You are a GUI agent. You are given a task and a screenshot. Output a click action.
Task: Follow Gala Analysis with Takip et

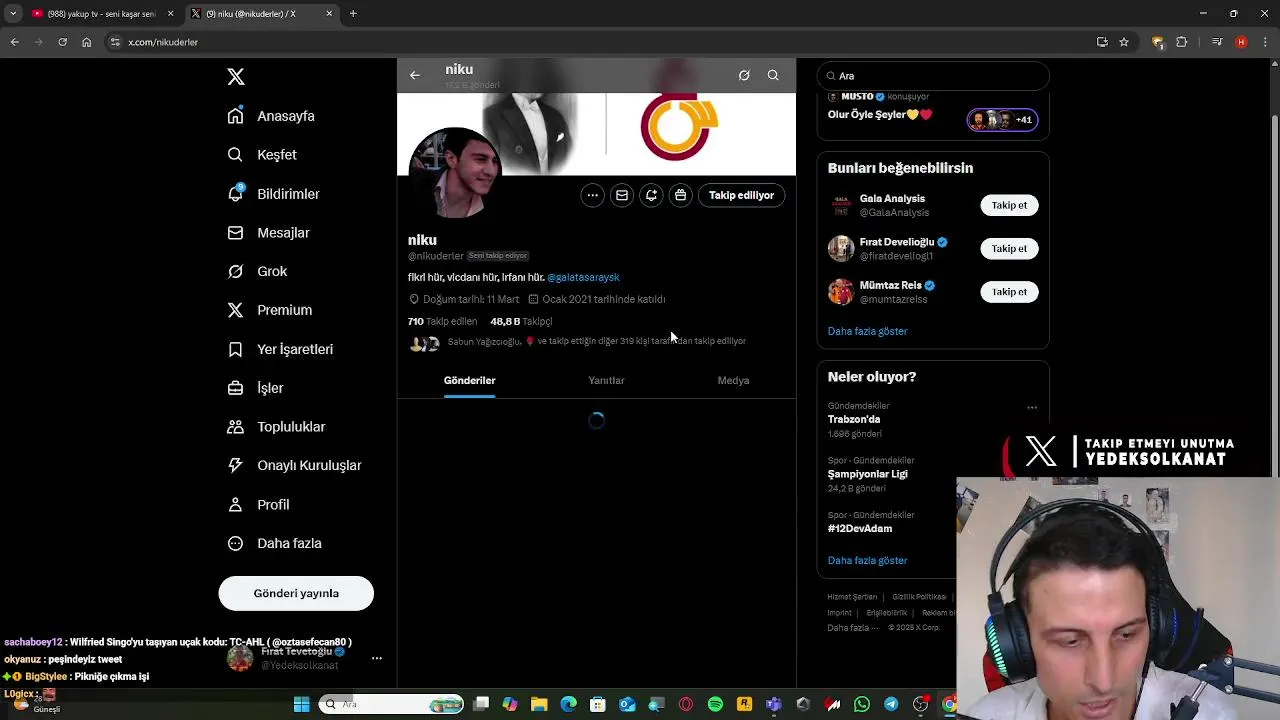click(1009, 205)
